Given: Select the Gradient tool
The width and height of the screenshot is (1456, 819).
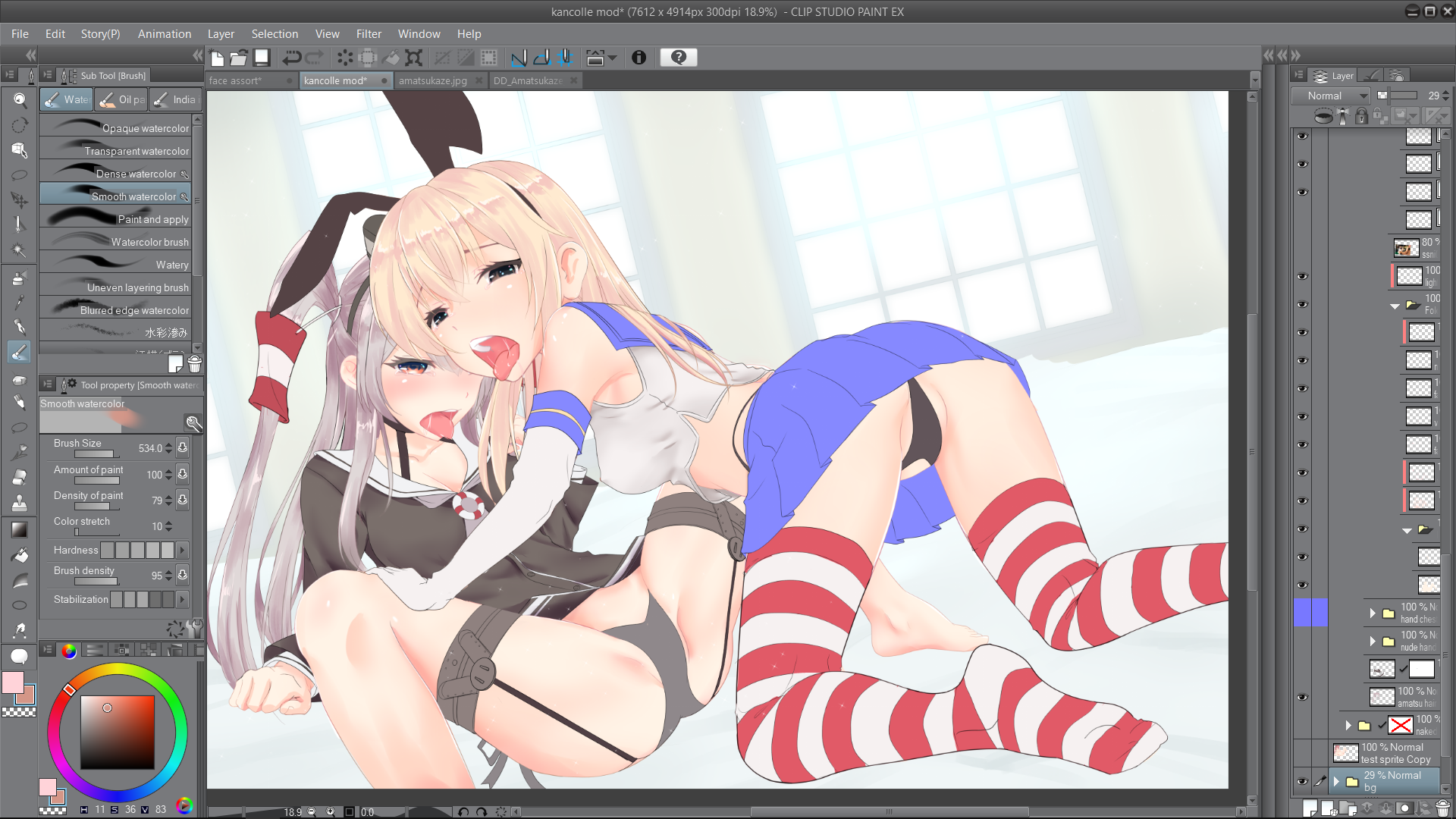Looking at the screenshot, I should click(x=20, y=529).
